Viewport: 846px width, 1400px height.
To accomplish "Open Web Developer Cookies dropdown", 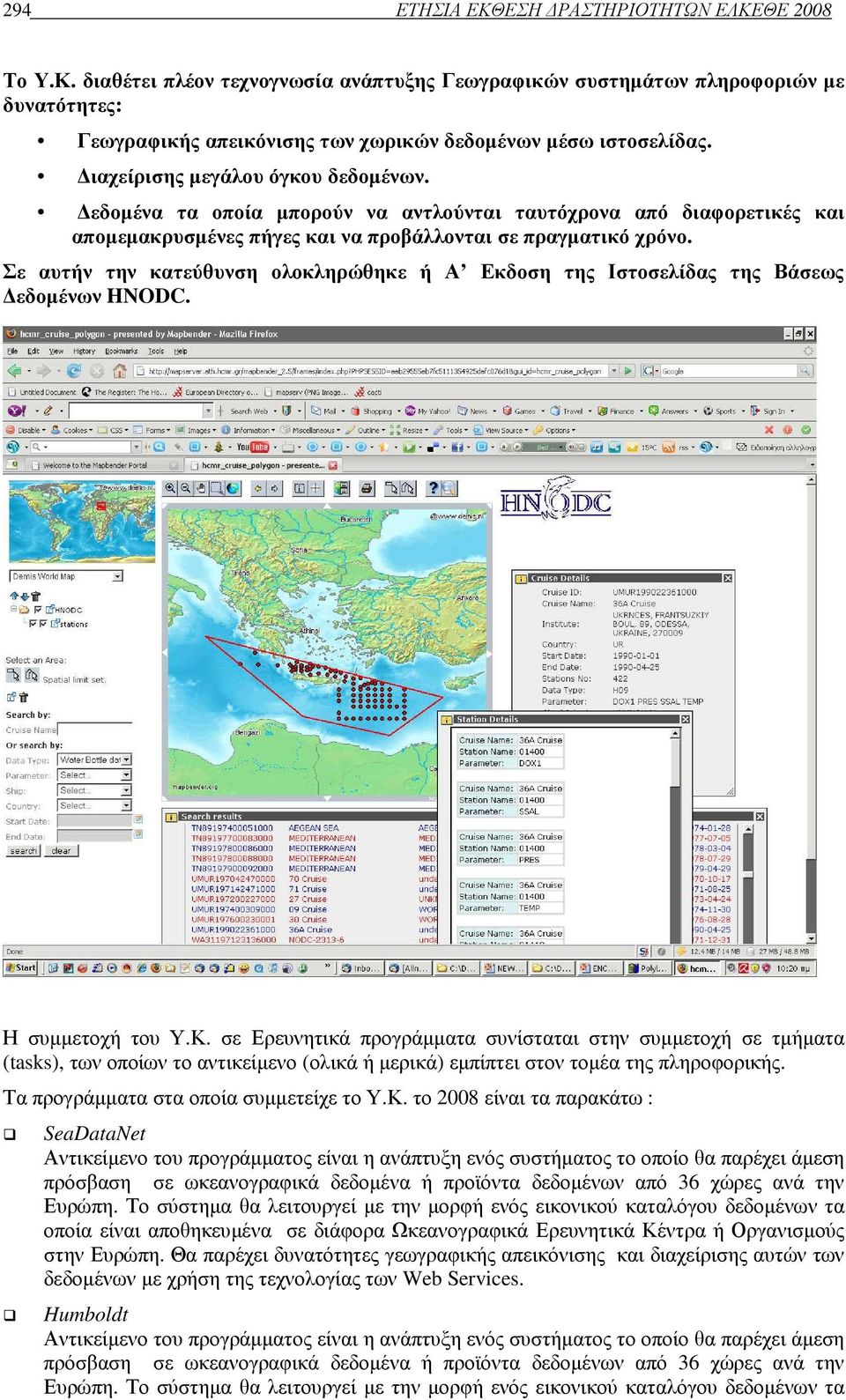I will (x=73, y=430).
